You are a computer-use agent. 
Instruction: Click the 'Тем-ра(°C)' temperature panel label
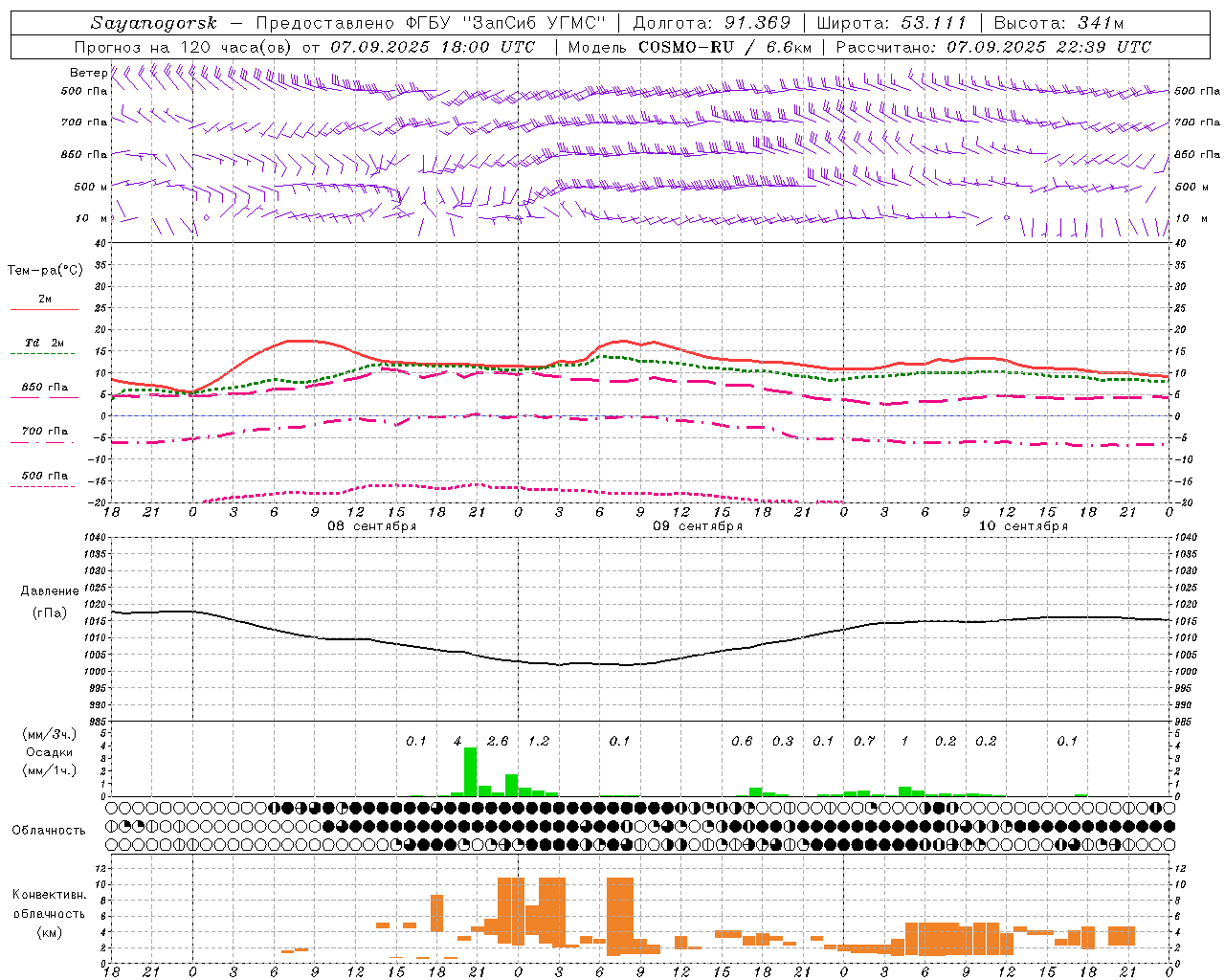coord(45,271)
